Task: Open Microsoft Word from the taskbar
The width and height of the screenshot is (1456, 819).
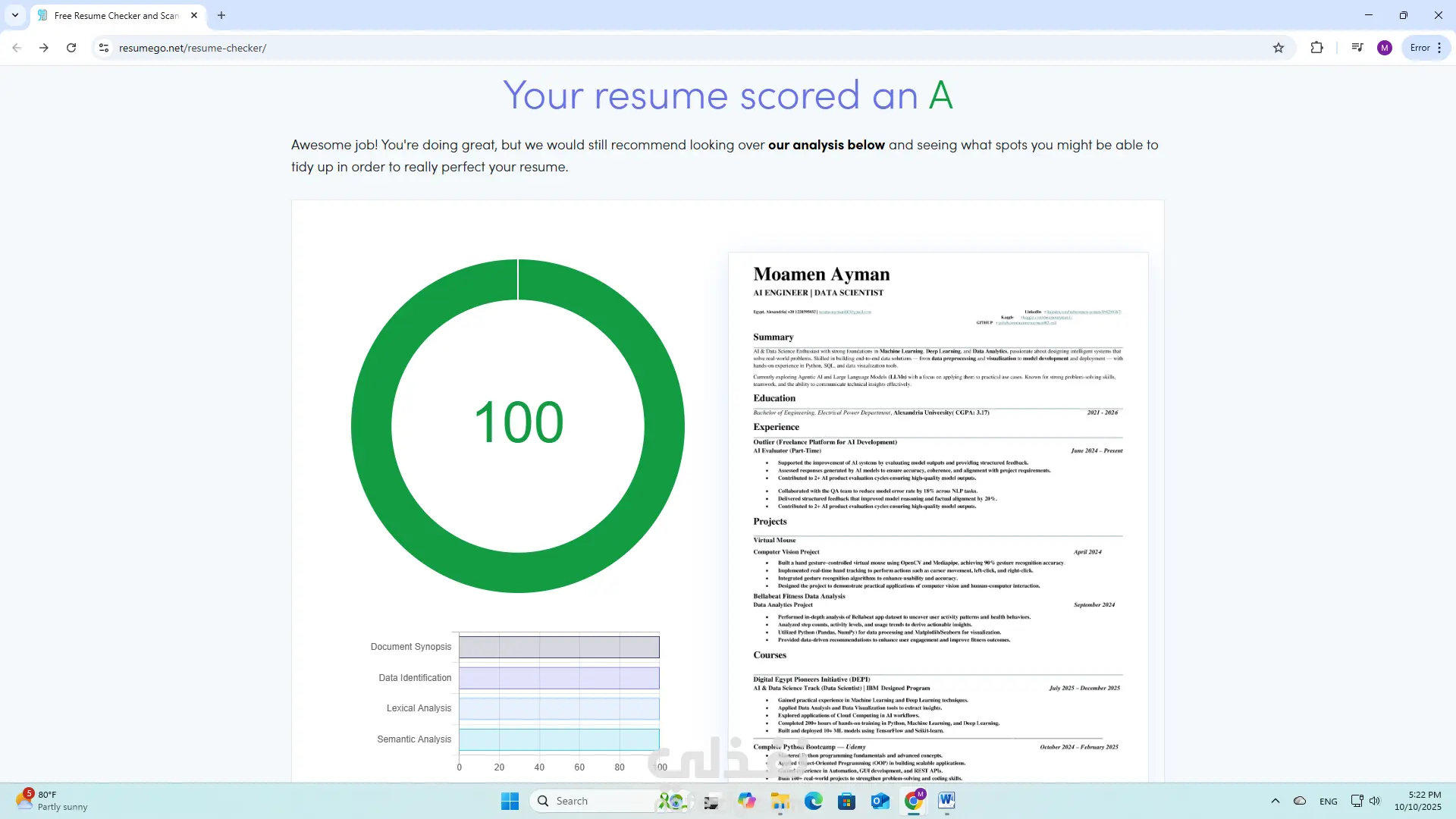Action: [x=946, y=801]
